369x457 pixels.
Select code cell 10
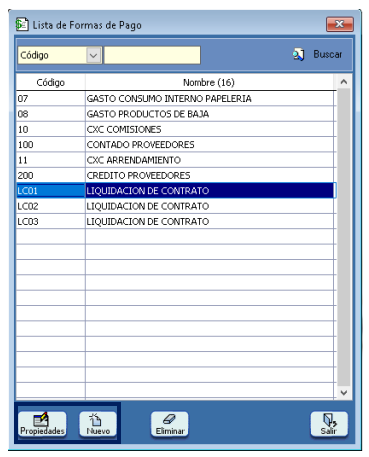51,129
